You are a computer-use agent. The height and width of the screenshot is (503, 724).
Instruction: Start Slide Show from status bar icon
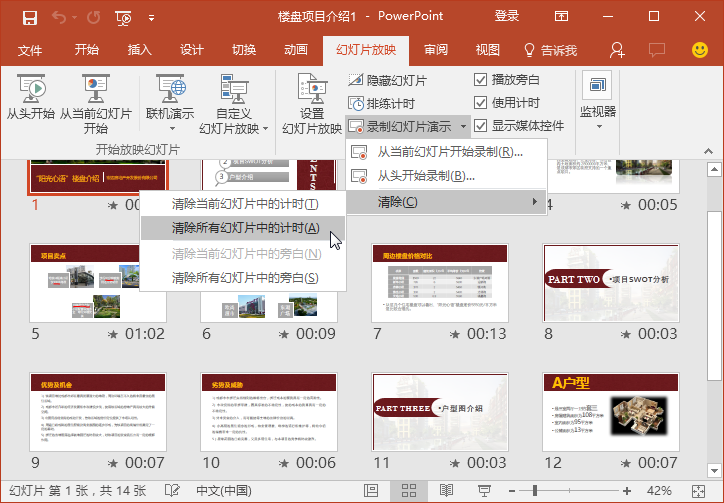[484, 491]
